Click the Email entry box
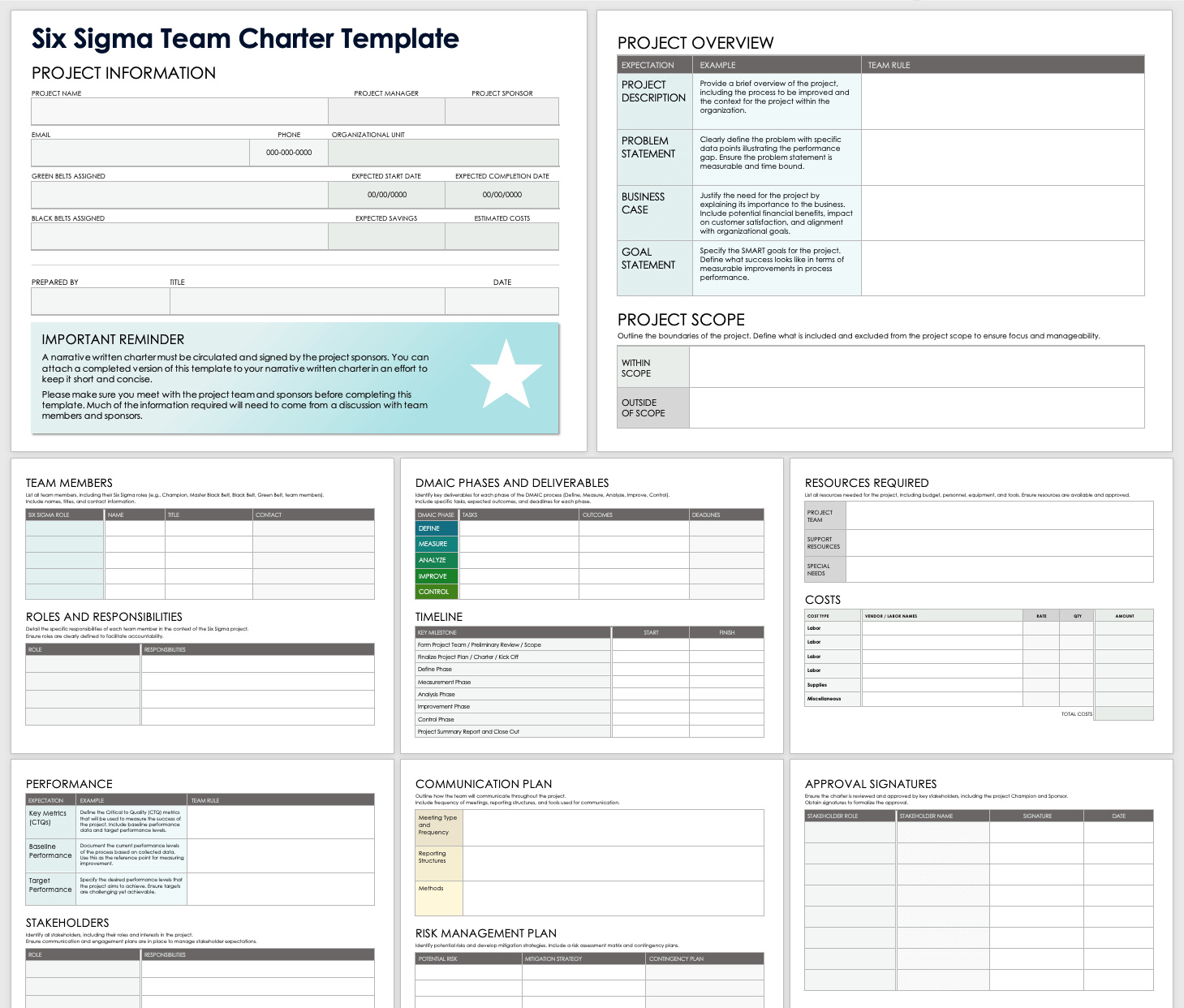The image size is (1184, 1008). tap(140, 153)
